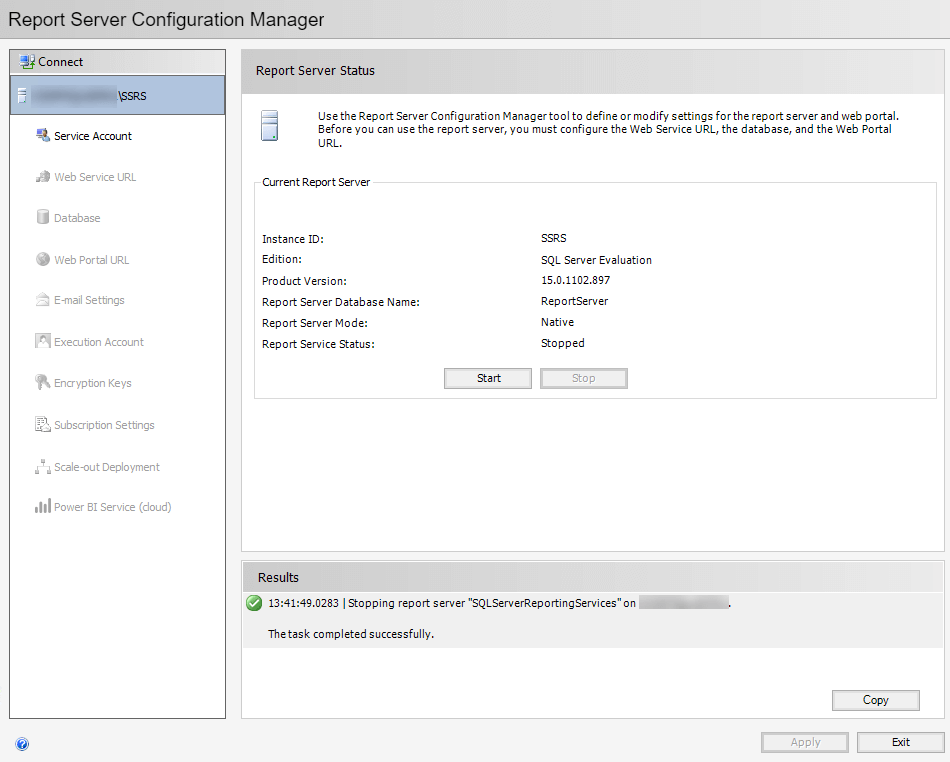Screen dimensions: 950x762
Task: Exit the Configuration Manager
Action: click(901, 742)
